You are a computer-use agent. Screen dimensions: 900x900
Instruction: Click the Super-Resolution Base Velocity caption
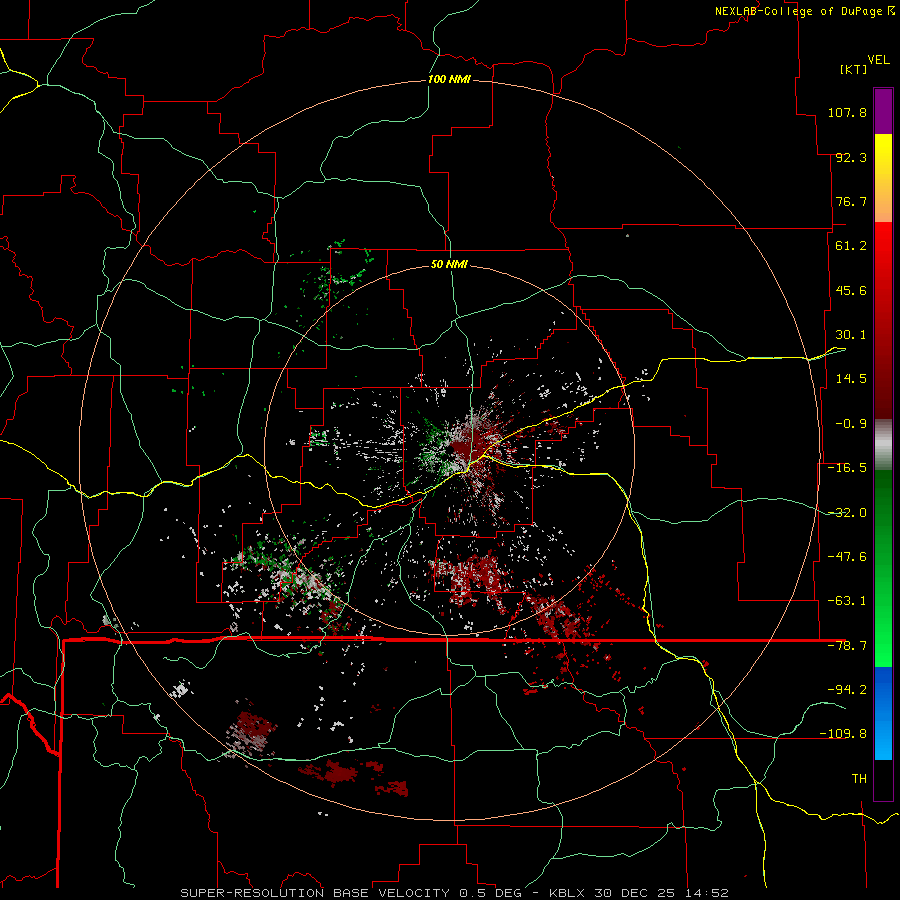[455, 893]
